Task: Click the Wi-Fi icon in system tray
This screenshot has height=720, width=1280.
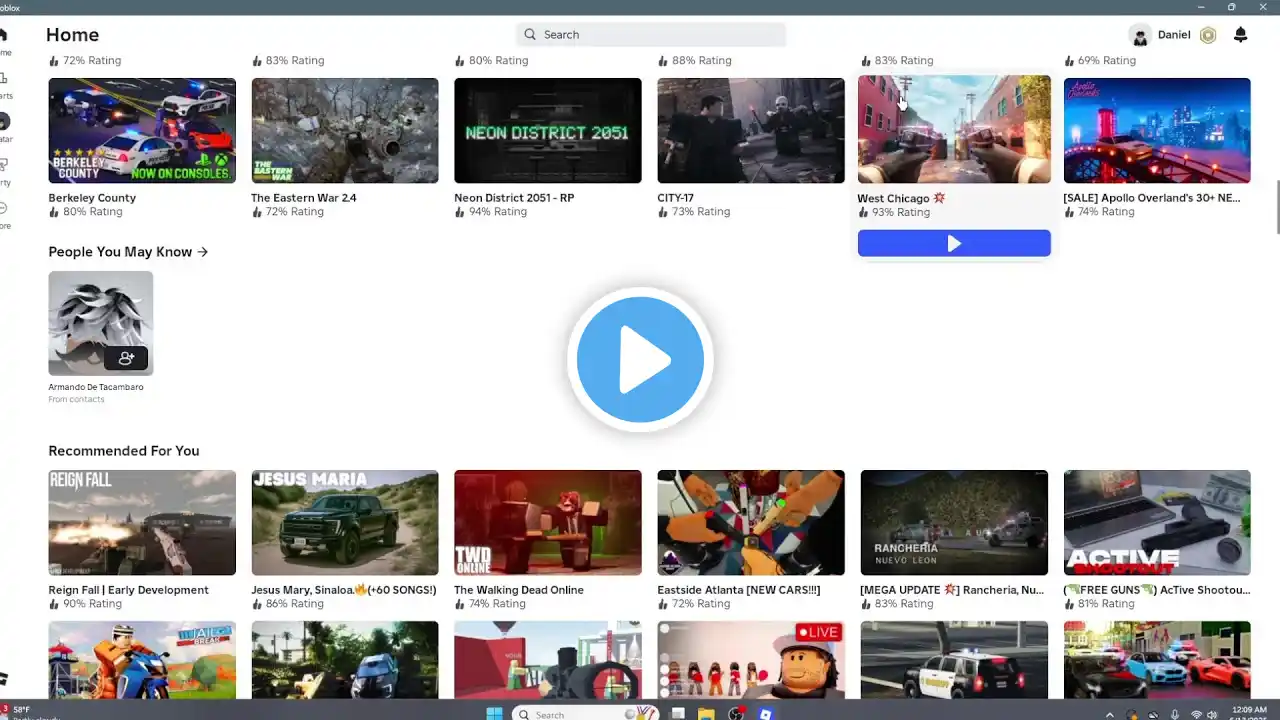Action: 1196,715
